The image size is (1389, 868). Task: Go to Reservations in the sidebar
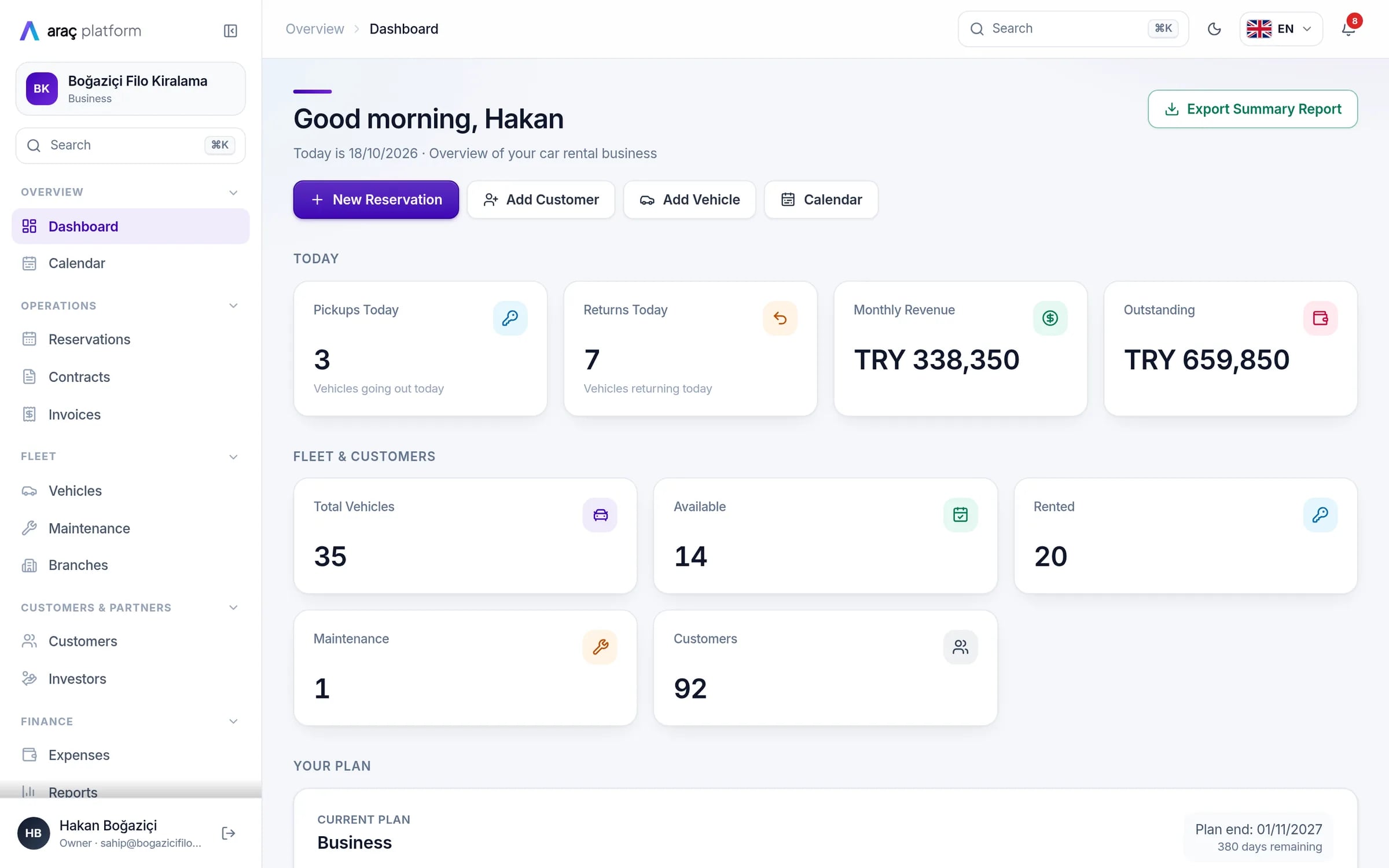pos(130,339)
